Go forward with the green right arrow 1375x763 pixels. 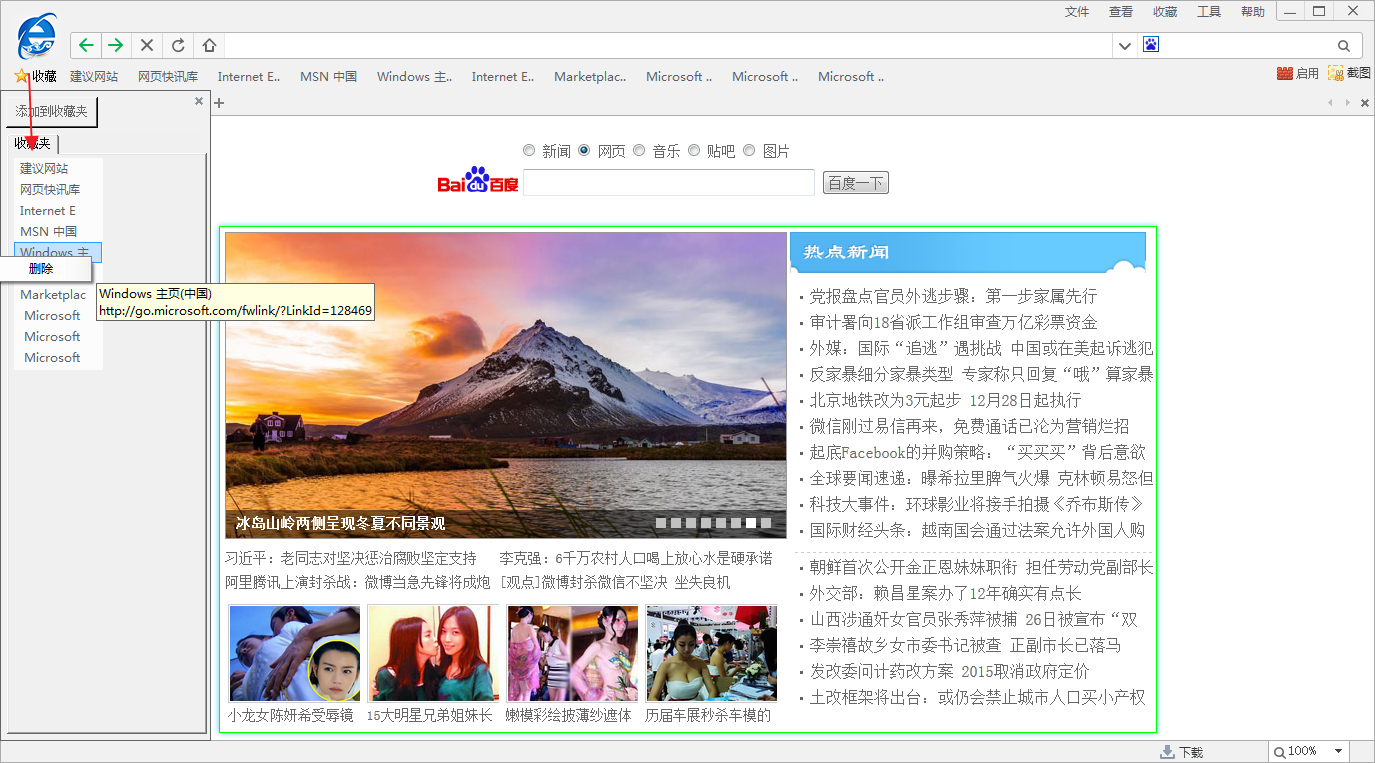click(x=116, y=45)
